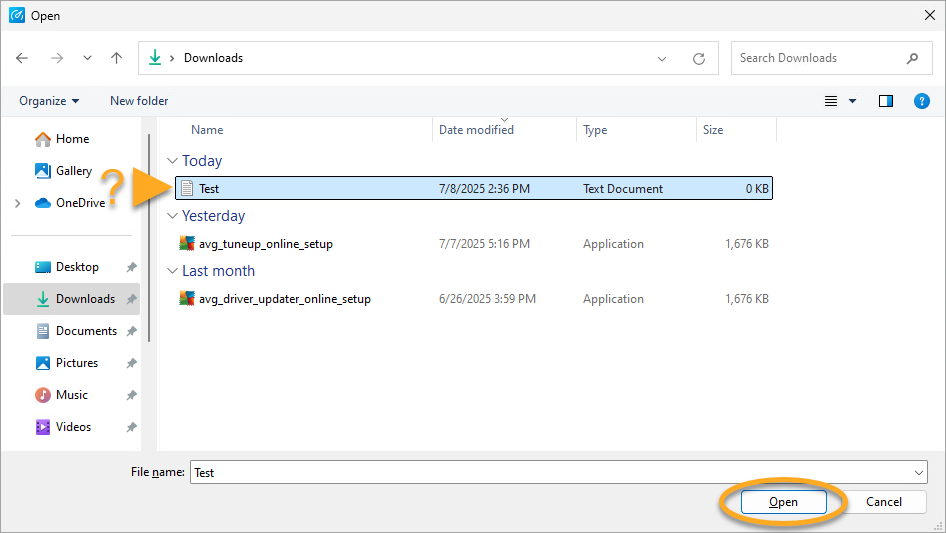The height and width of the screenshot is (533, 946).
Task: Open the view layout options icon
Action: (831, 101)
